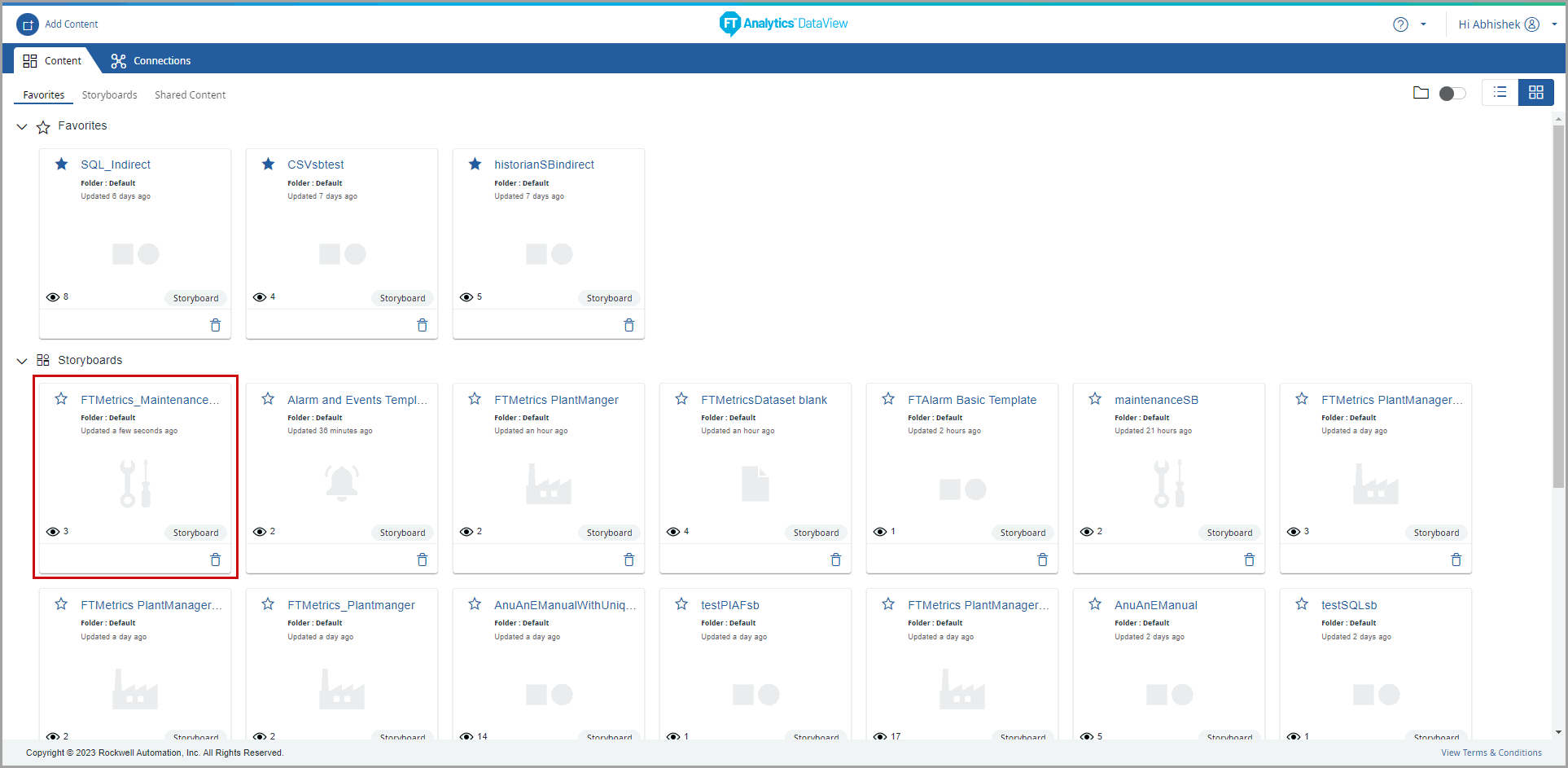The image size is (1568, 768).
Task: Favorite the AnuAnEManual star
Action: (1095, 604)
